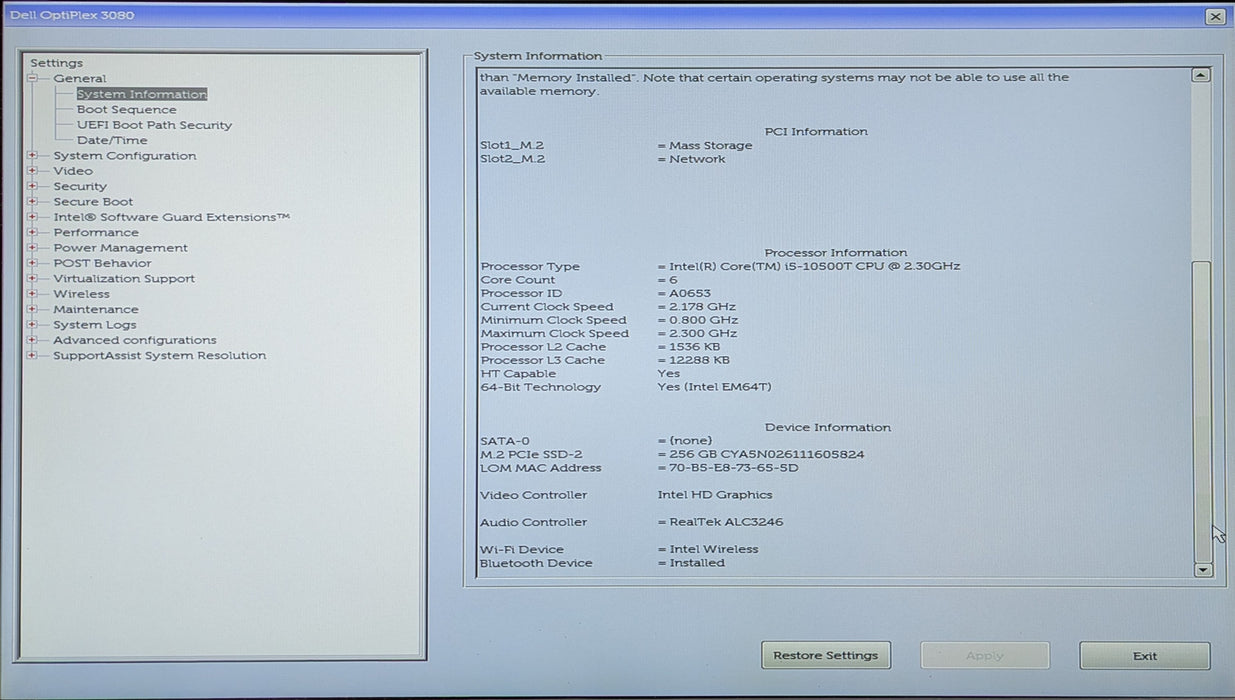This screenshot has width=1235, height=700.
Task: Click the greyed-out Apply button
Action: pyautogui.click(x=985, y=656)
